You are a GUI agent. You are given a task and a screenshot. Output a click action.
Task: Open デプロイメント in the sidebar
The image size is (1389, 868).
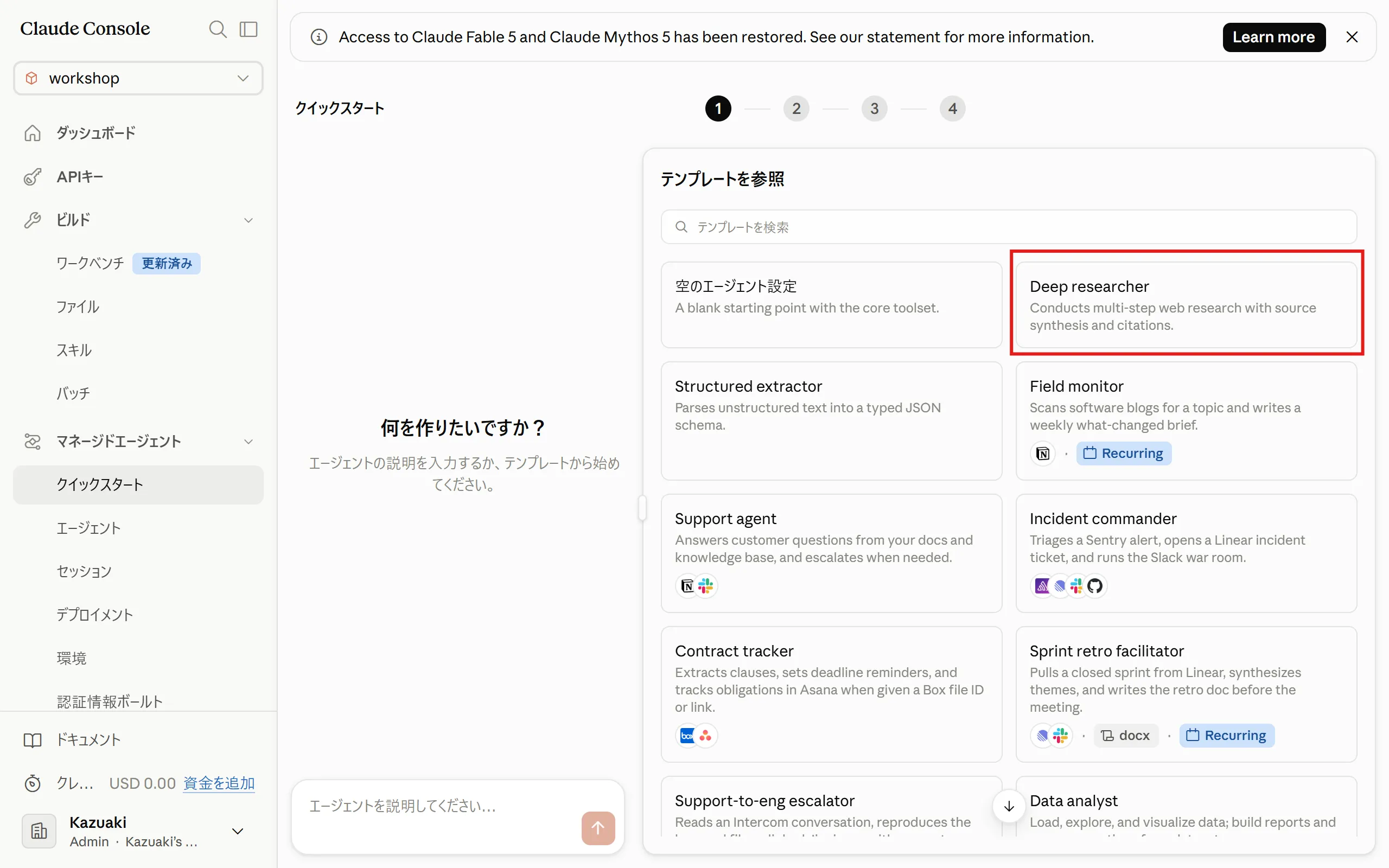[x=138, y=615]
